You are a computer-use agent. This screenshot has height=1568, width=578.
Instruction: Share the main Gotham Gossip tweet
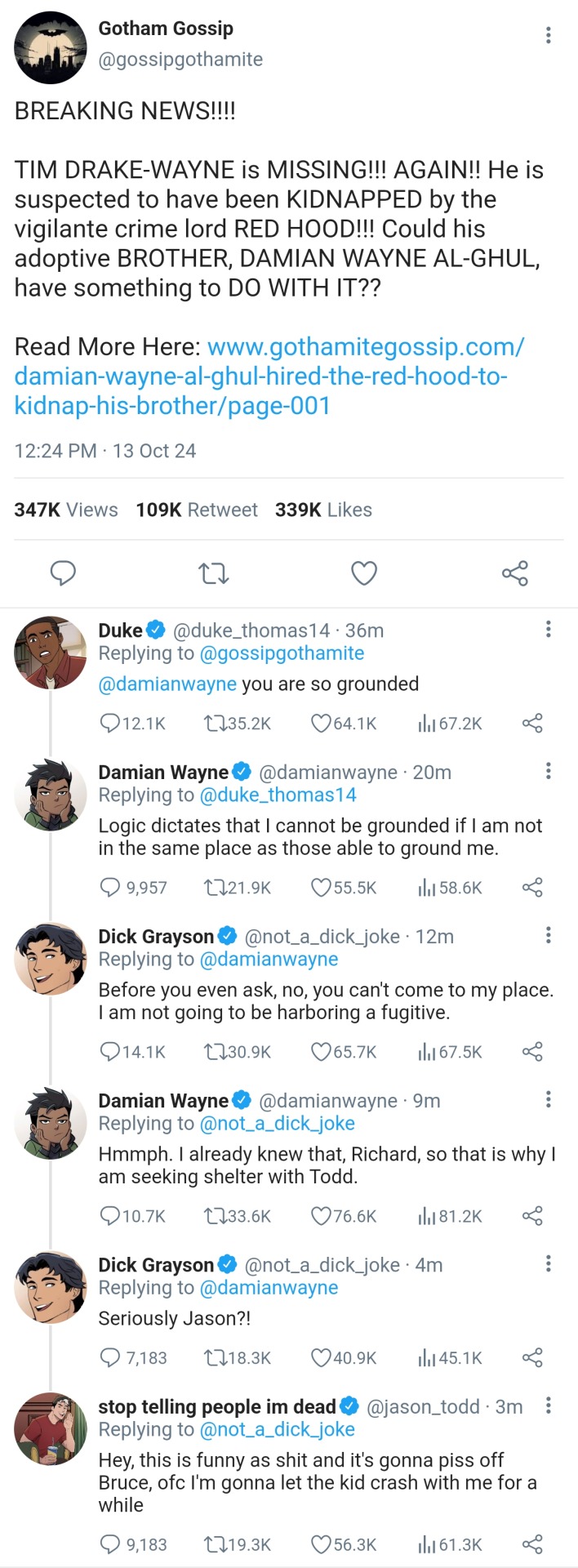tap(514, 573)
